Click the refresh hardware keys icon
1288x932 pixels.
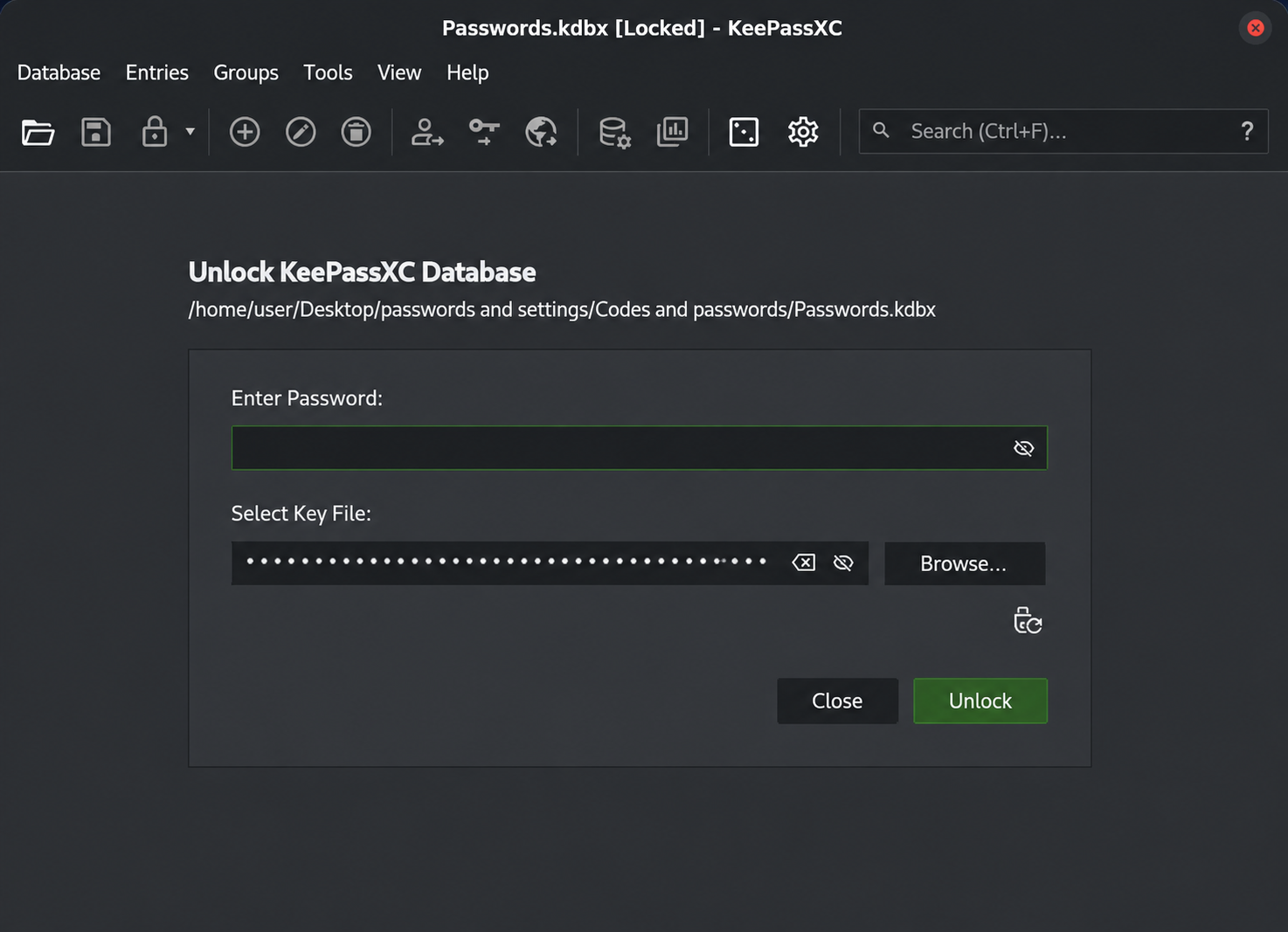1028,620
